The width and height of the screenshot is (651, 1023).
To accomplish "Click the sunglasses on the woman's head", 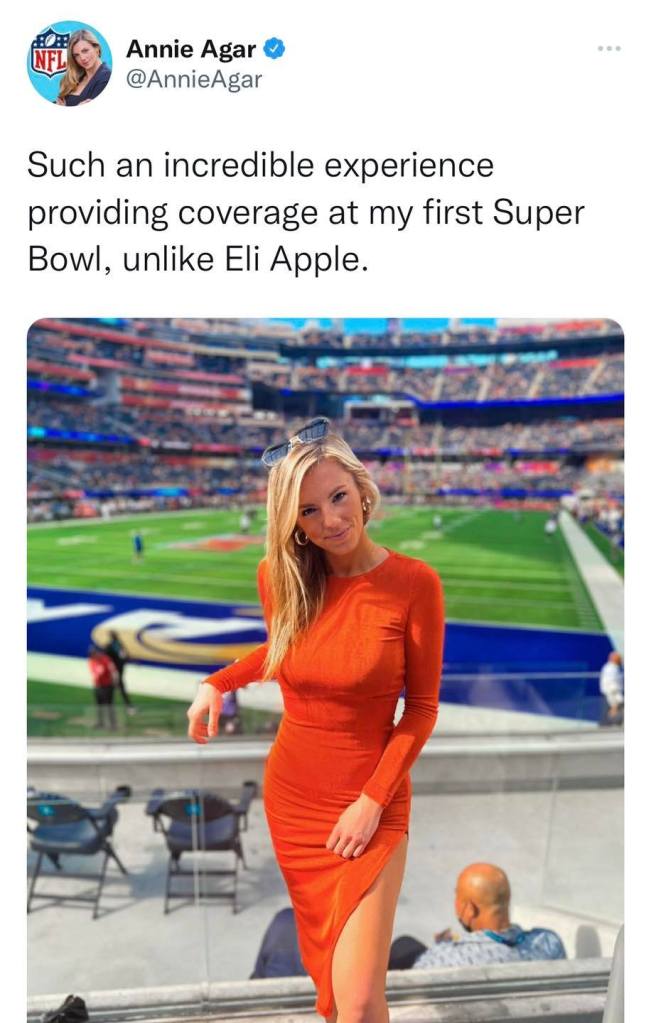I will tap(296, 441).
